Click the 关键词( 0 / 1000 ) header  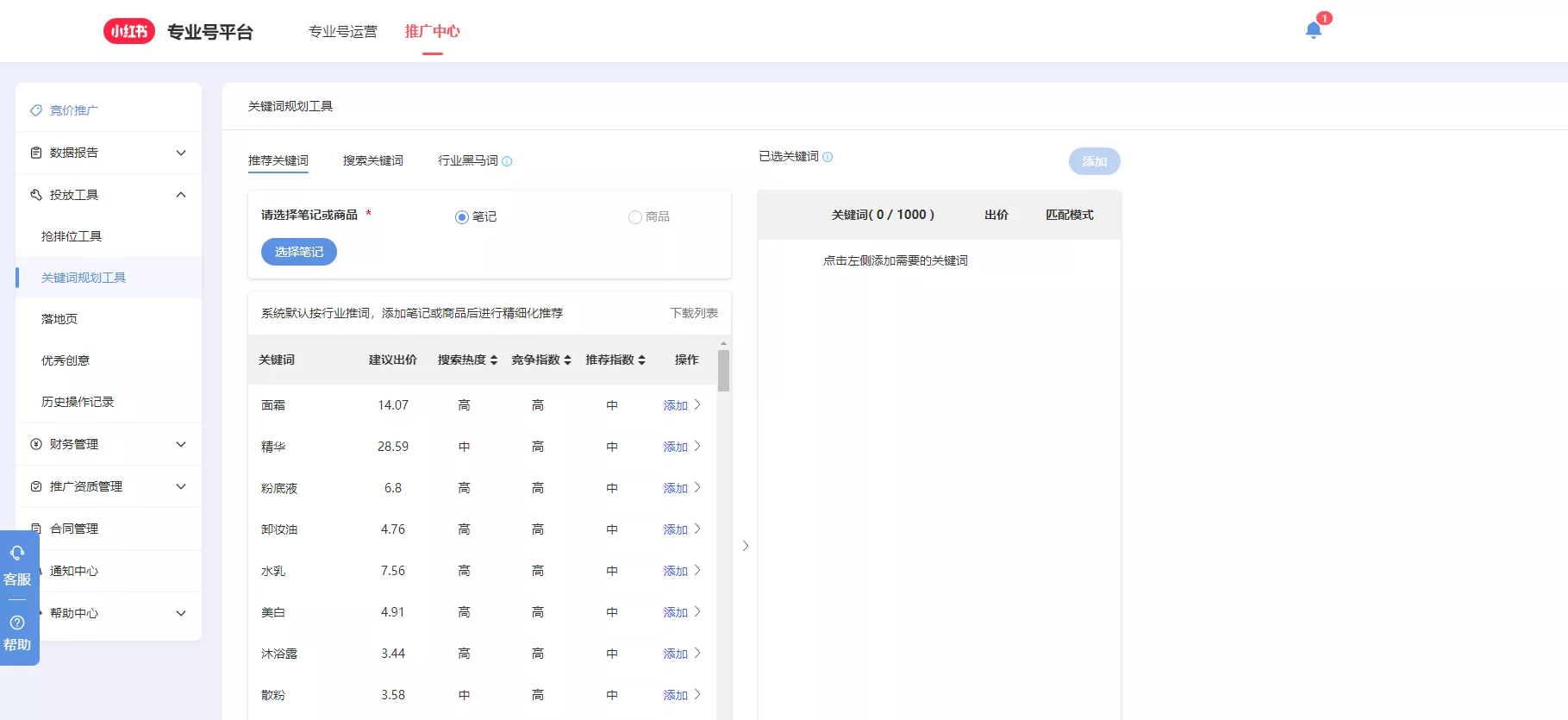[883, 215]
